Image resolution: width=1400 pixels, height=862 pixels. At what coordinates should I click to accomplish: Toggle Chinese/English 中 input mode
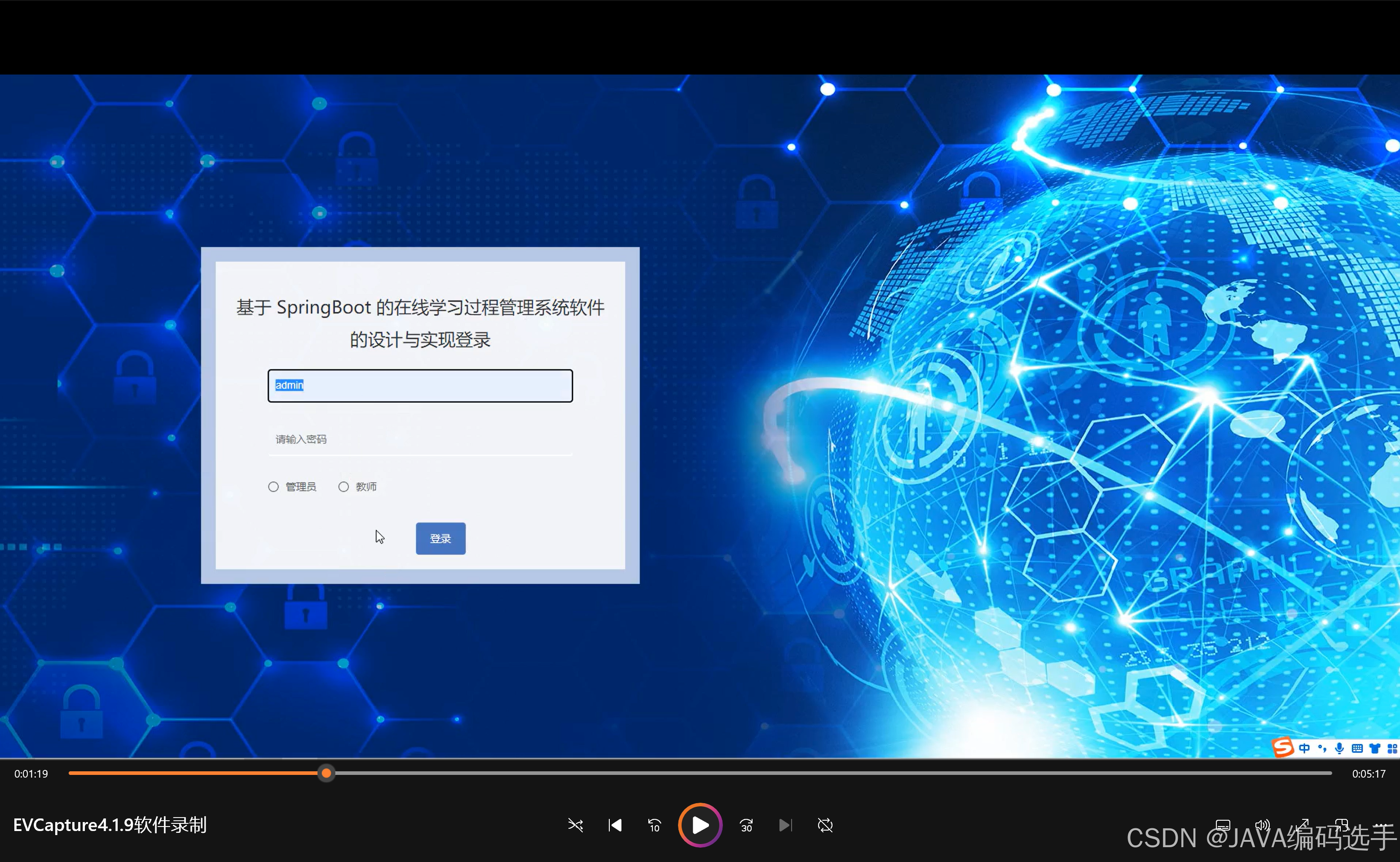[1304, 748]
